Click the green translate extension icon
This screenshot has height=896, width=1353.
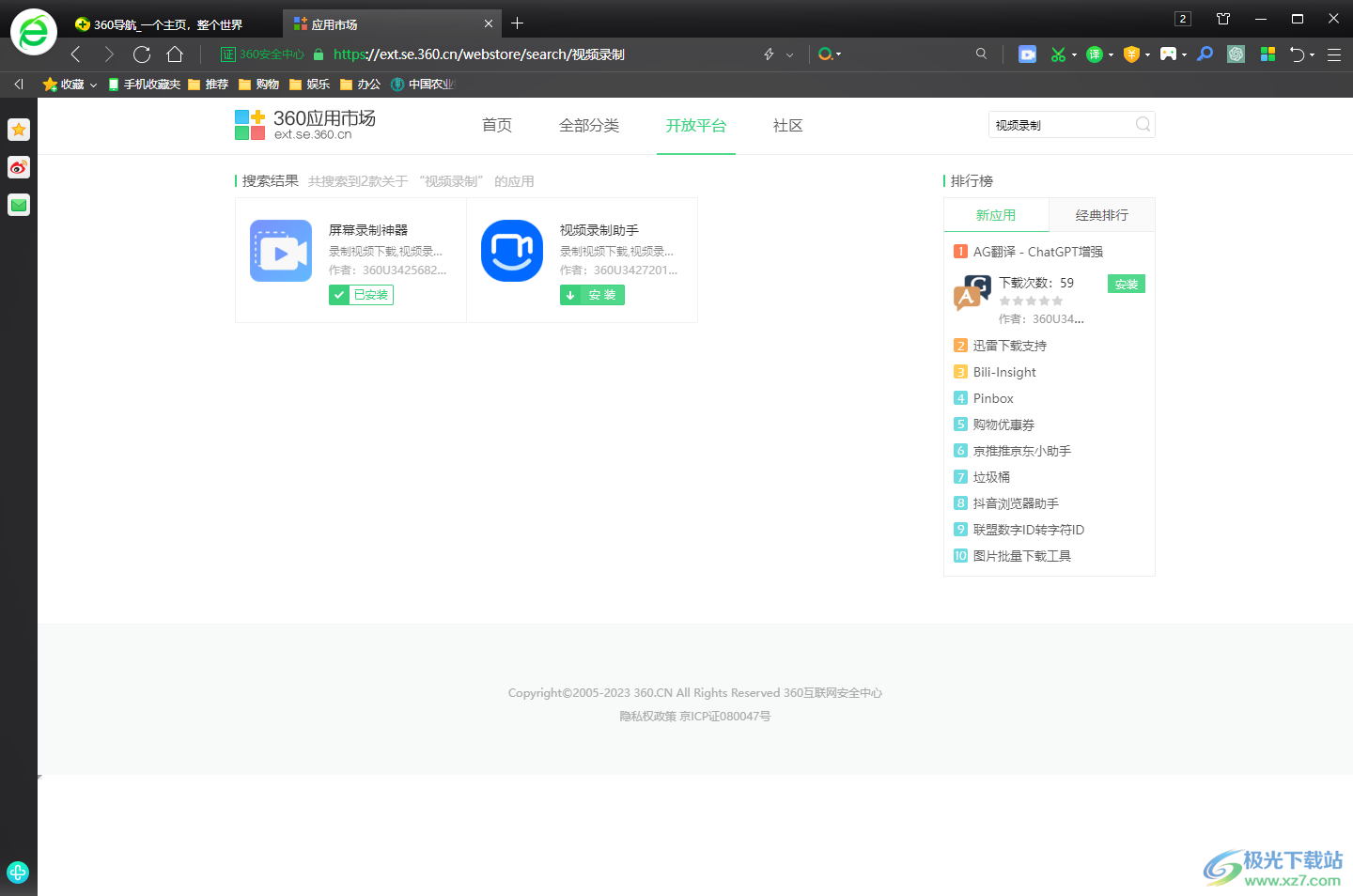point(1095,54)
